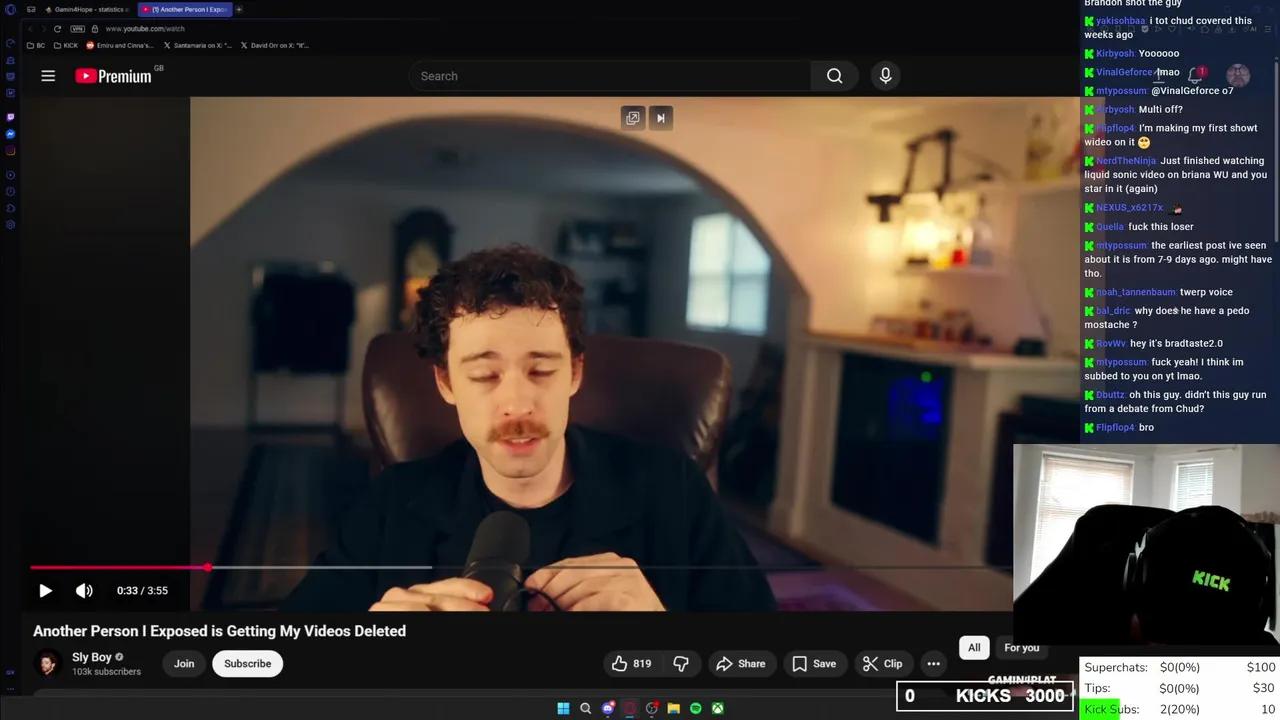Click chat username Quella
The height and width of the screenshot is (720, 1280).
1110,227
